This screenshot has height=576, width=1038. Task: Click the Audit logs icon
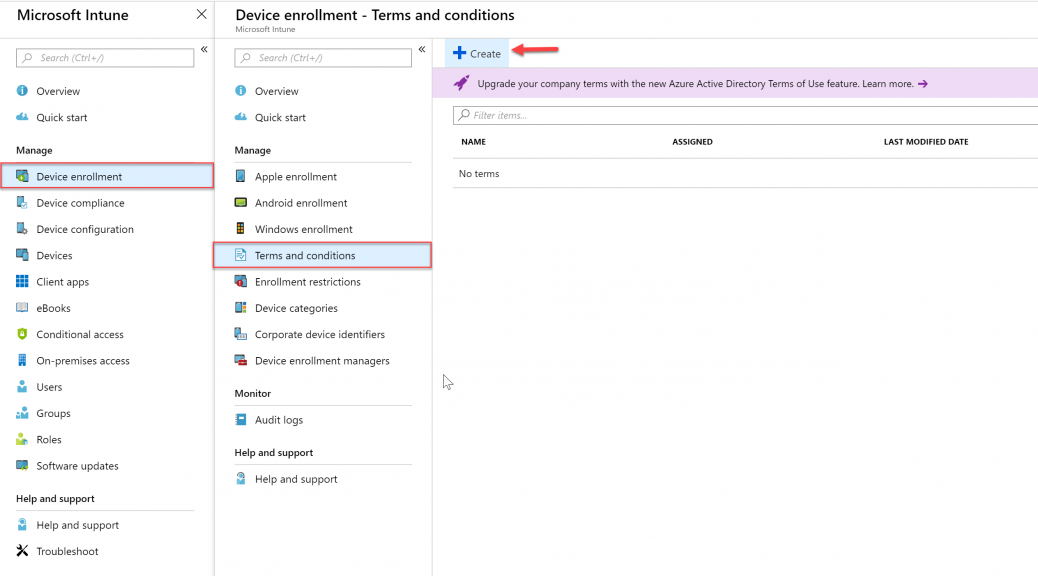pyautogui.click(x=241, y=420)
